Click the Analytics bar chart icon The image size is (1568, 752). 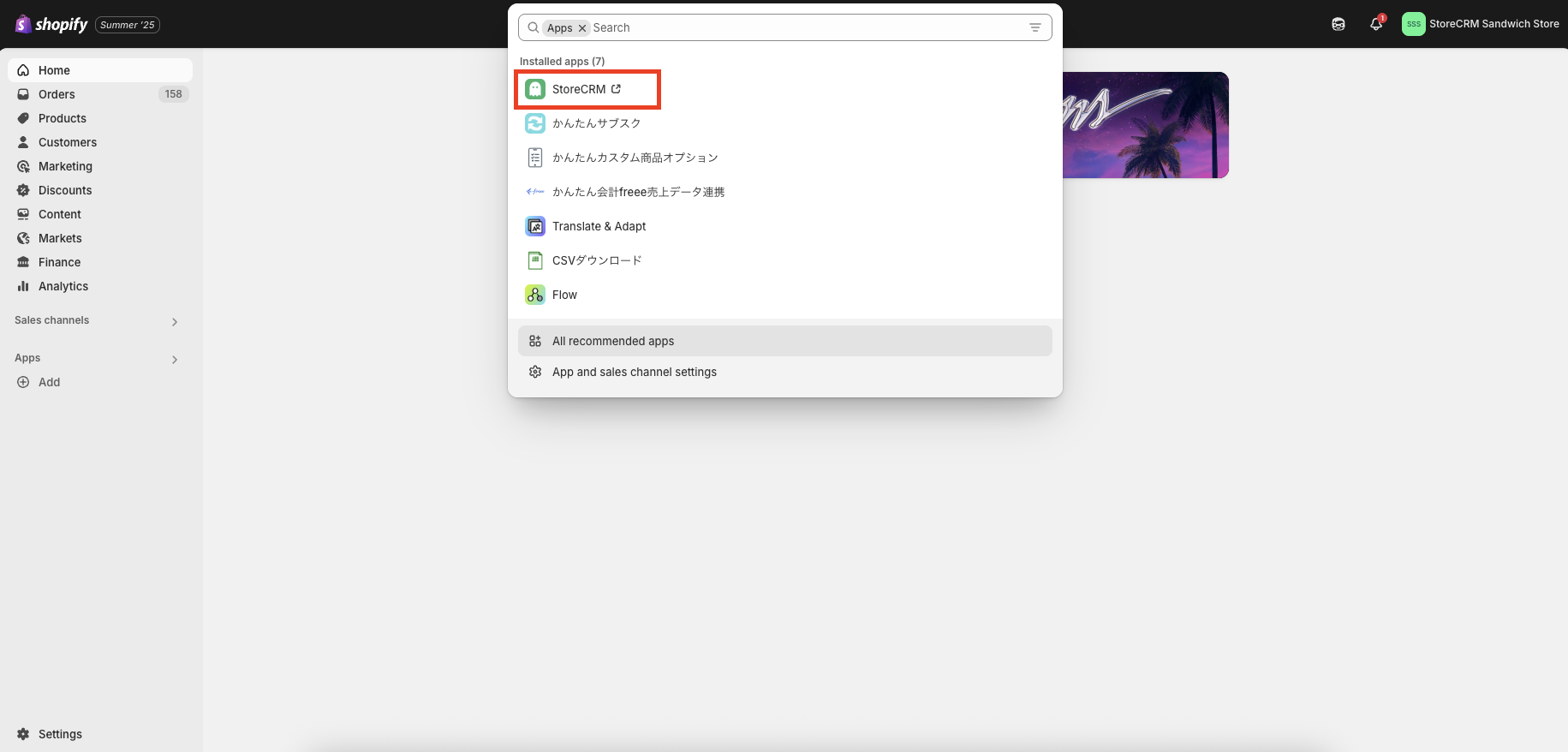pos(23,286)
